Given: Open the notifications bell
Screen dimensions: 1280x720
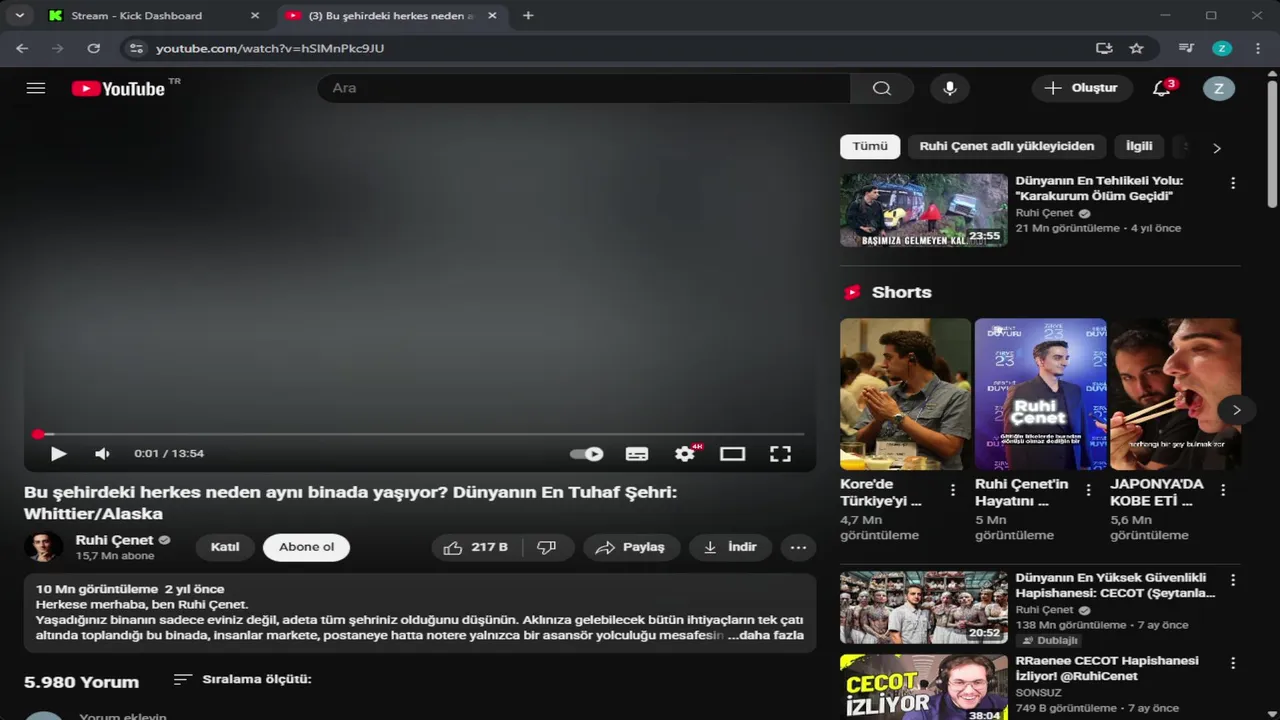Looking at the screenshot, I should click(x=1161, y=88).
